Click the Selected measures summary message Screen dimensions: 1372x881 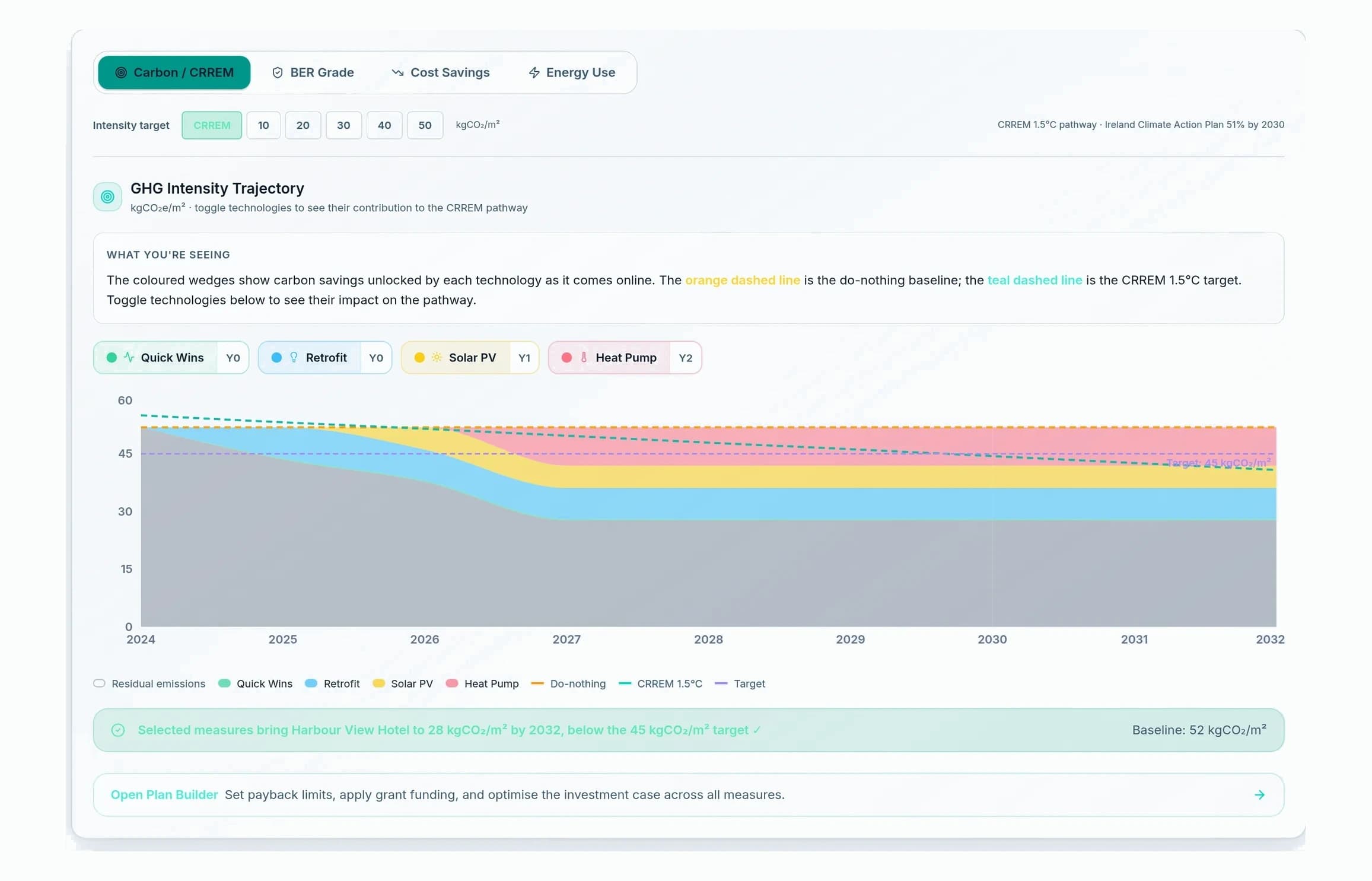(449, 730)
